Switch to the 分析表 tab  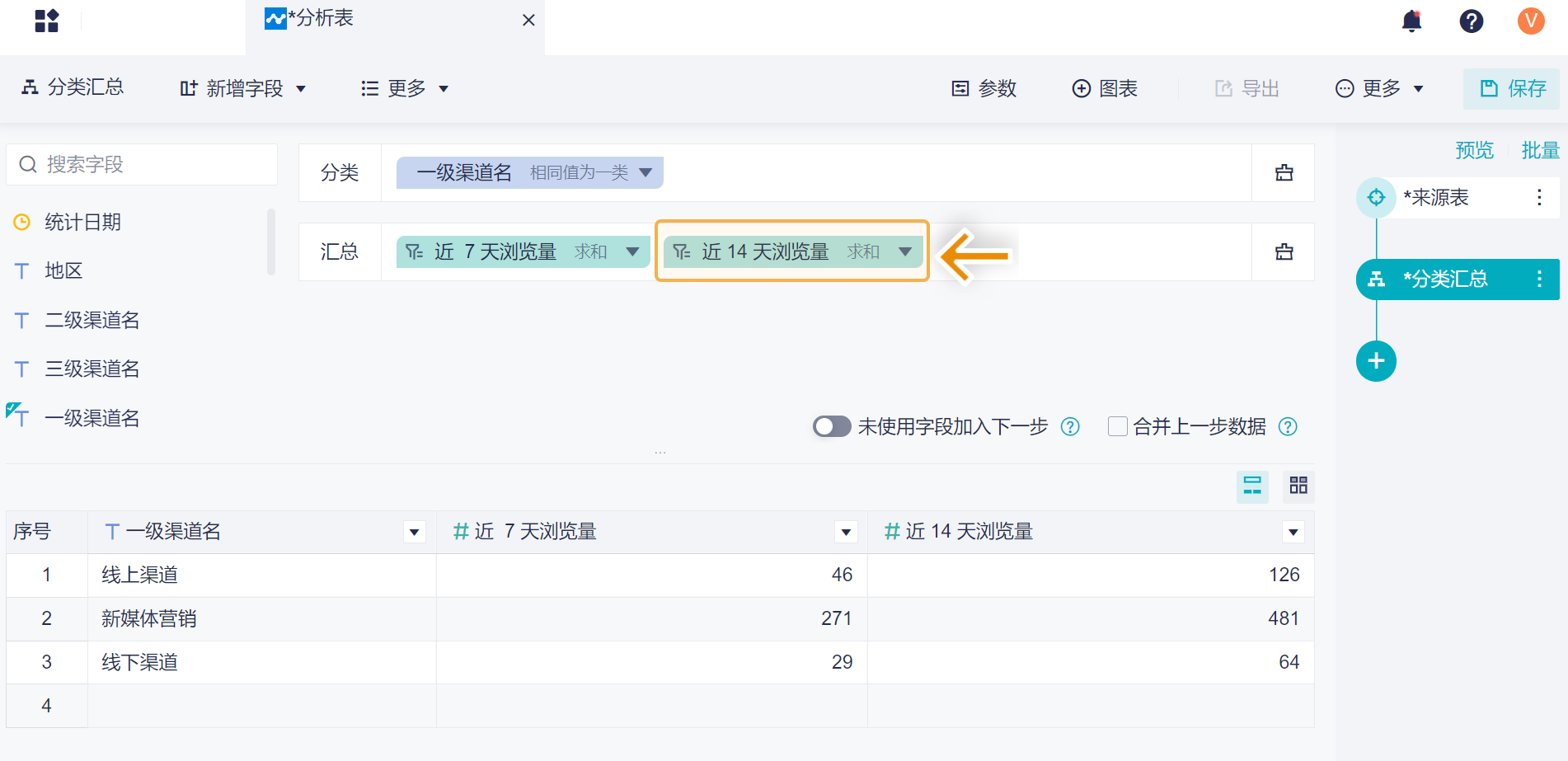(322, 19)
